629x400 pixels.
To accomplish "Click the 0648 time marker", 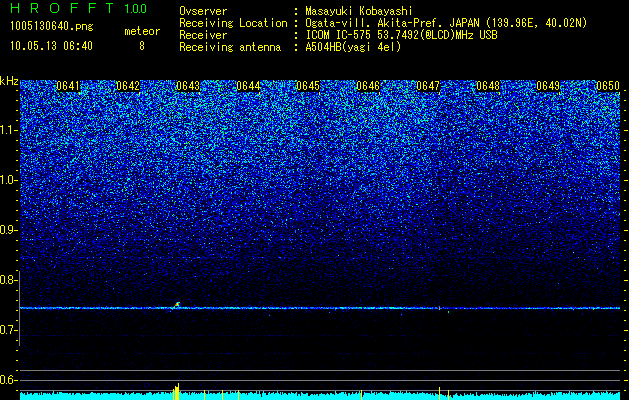I will click(x=488, y=86).
